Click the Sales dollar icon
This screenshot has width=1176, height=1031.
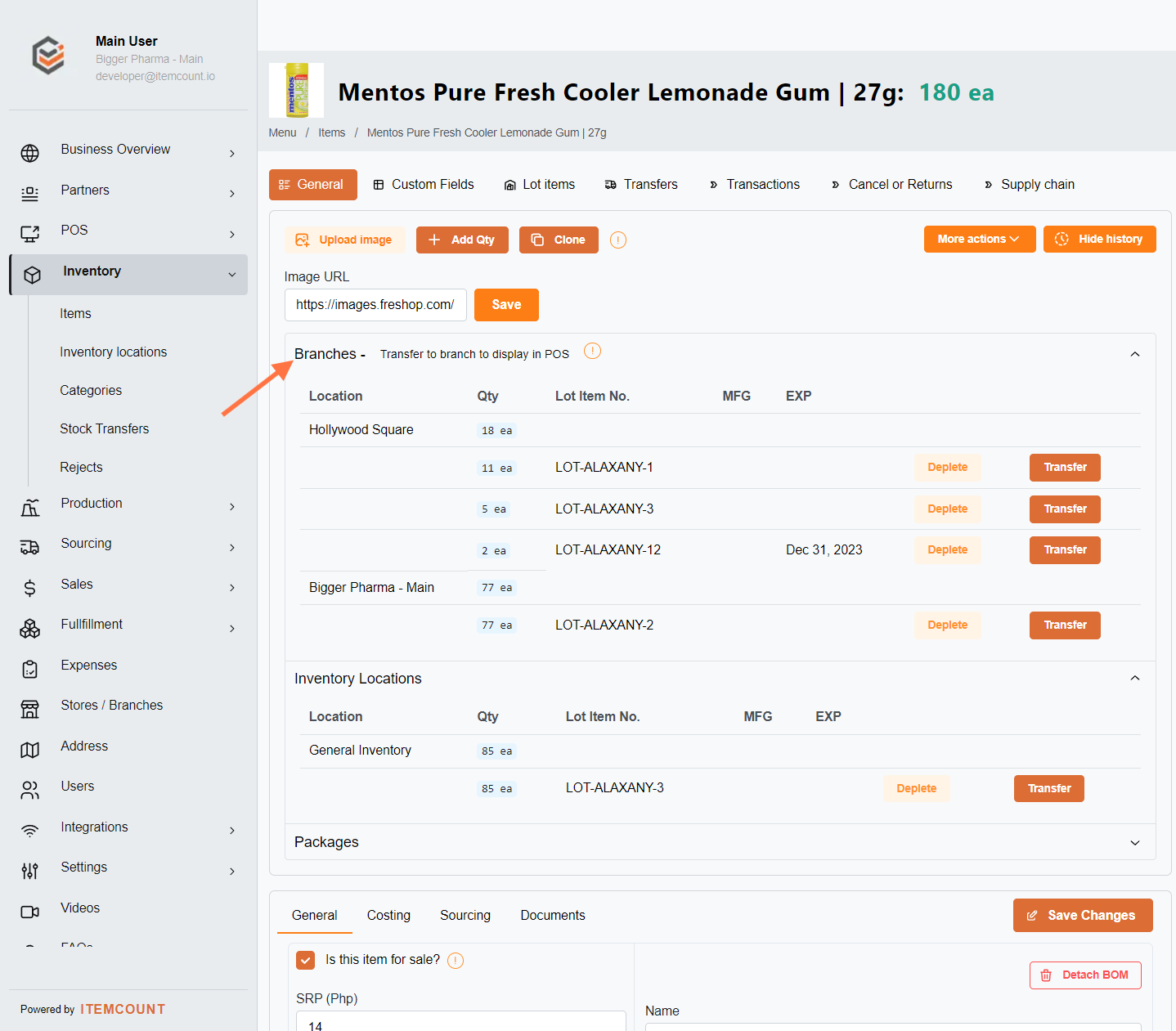(30, 588)
